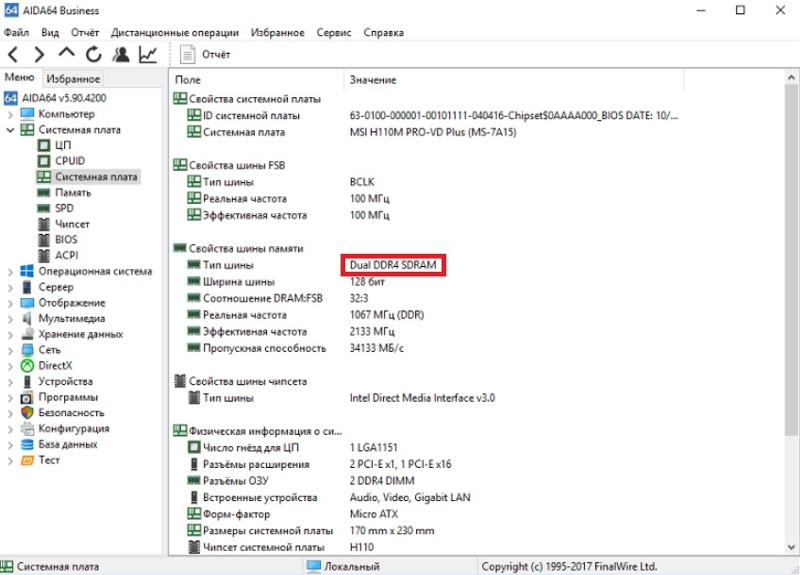Switch to the Меню tab
The height and width of the screenshot is (575, 800).
19,78
